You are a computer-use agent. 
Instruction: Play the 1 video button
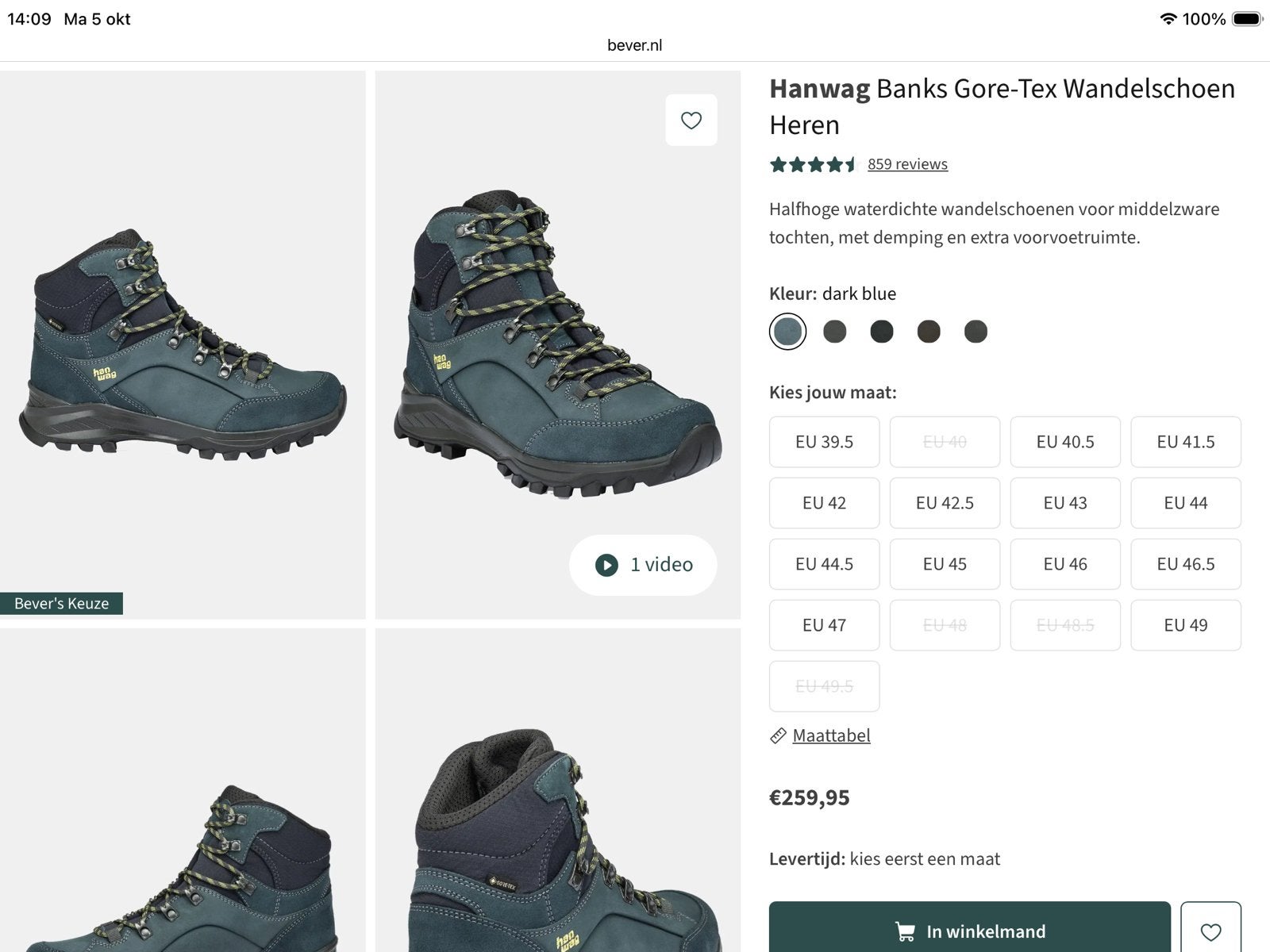(643, 565)
